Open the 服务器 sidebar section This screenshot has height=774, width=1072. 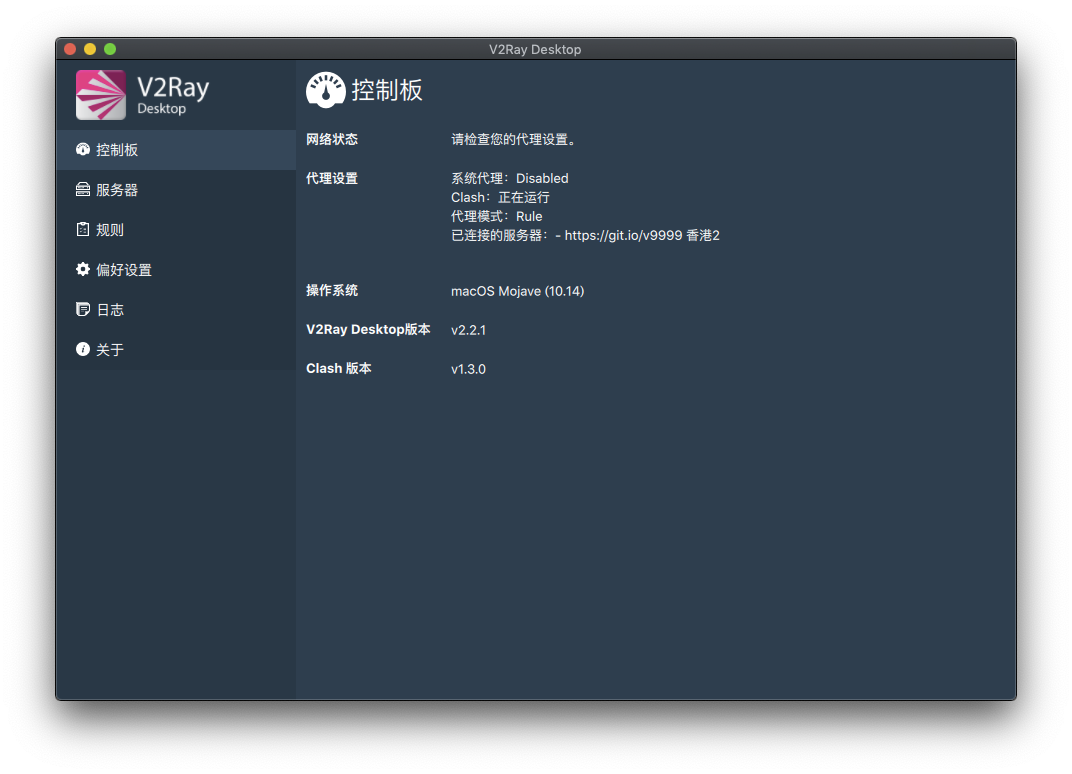coord(176,190)
